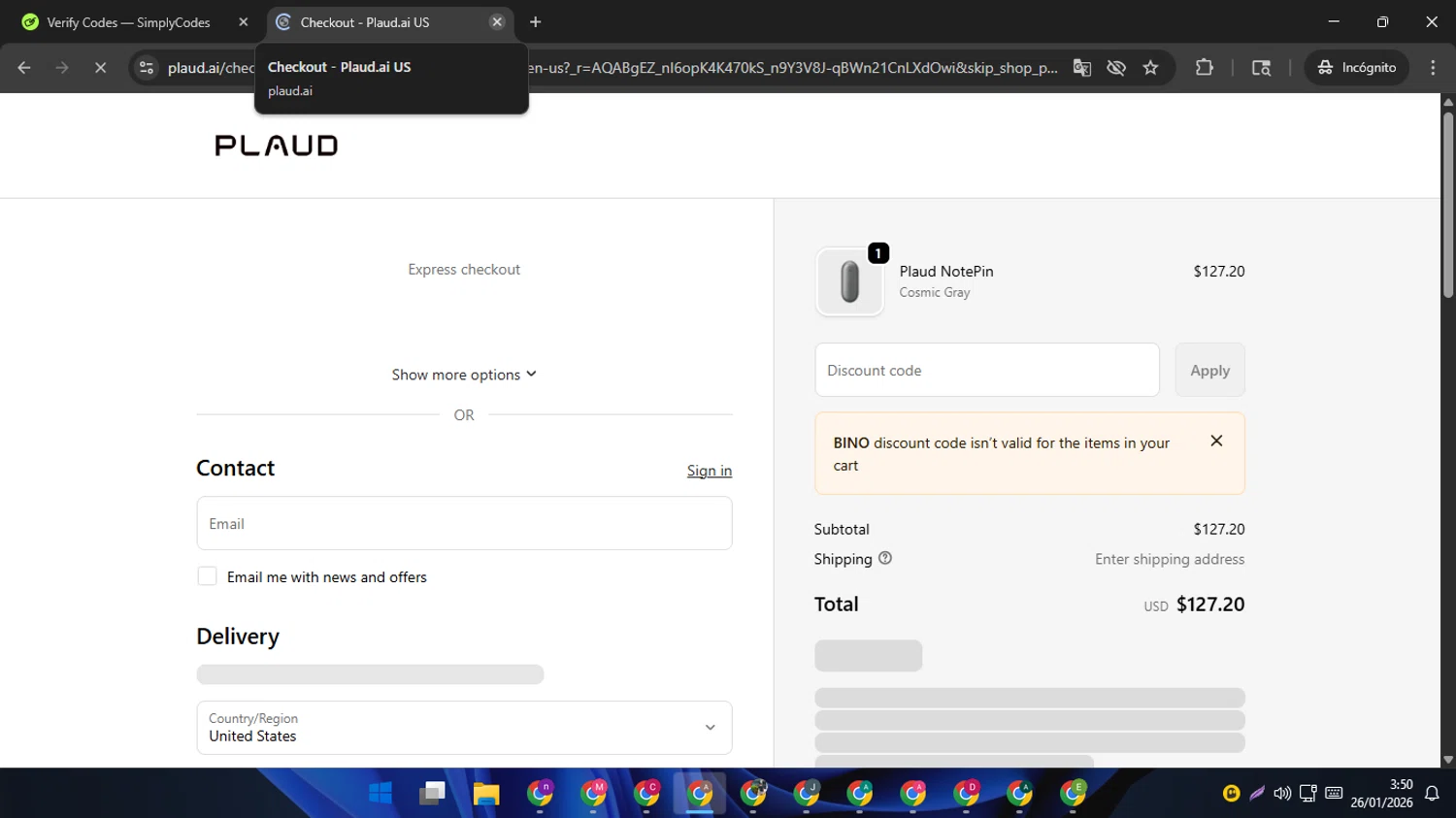Open Chrome profile with D badge
The width and height of the screenshot is (1456, 818).
[966, 794]
